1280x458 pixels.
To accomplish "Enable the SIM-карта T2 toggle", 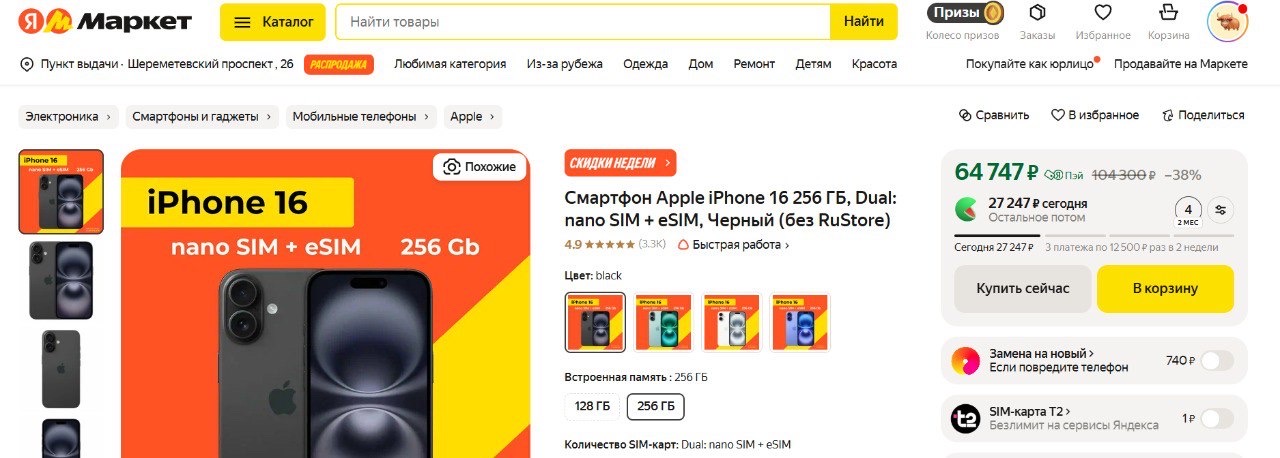I will [x=1216, y=419].
